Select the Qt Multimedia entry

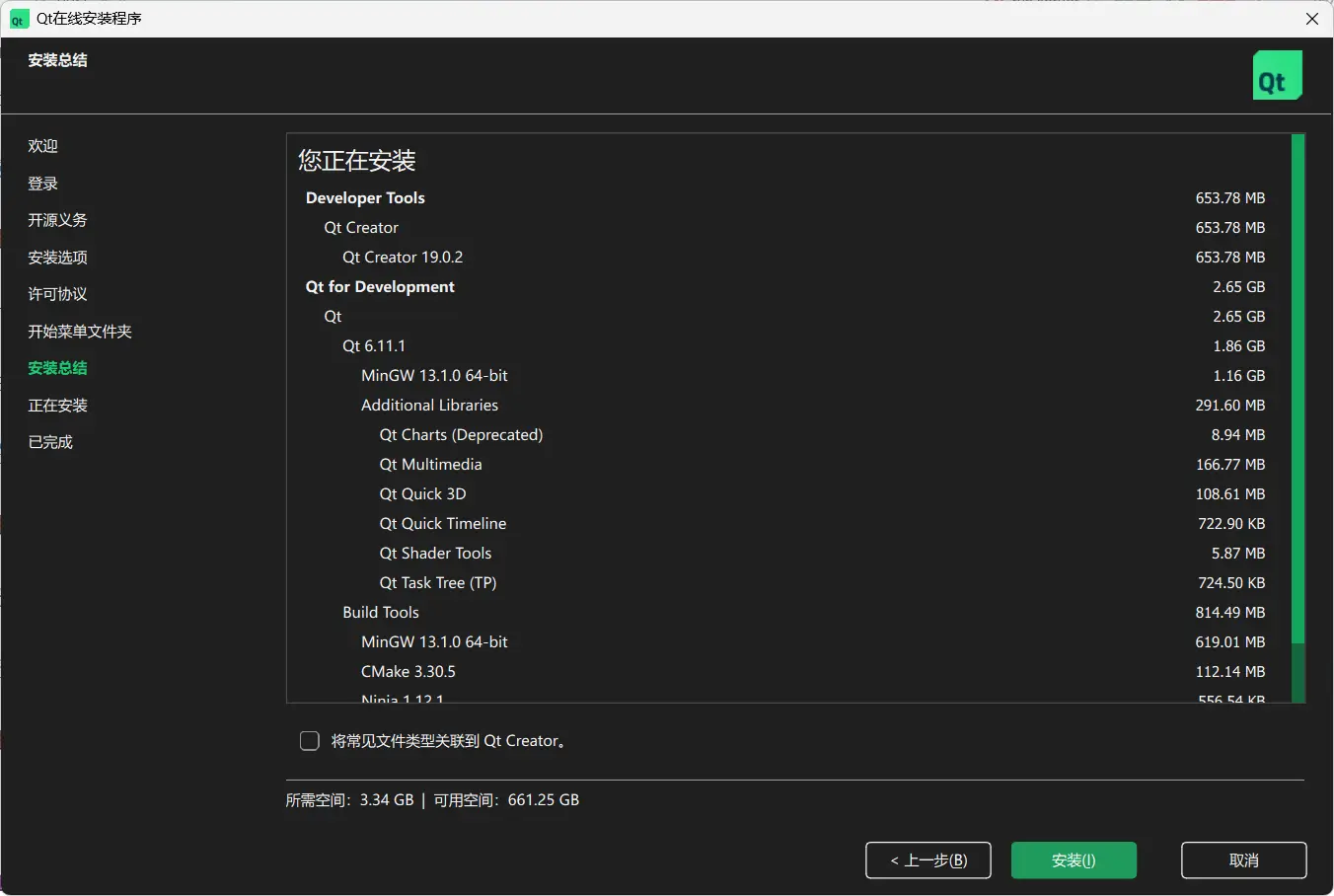(785, 465)
